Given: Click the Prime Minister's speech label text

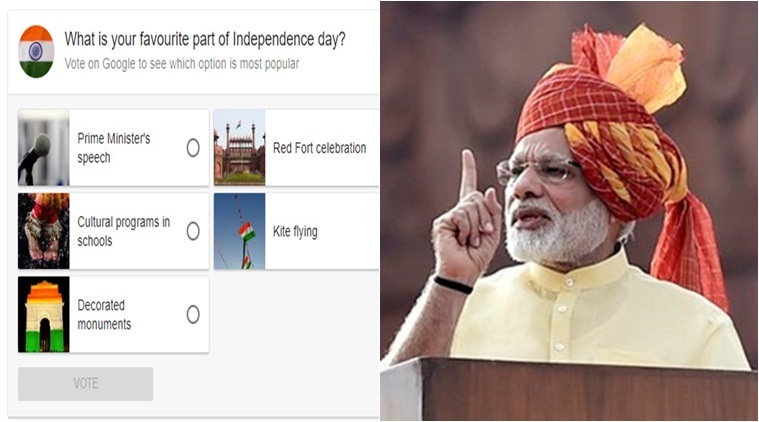Looking at the screenshot, I should coord(114,148).
